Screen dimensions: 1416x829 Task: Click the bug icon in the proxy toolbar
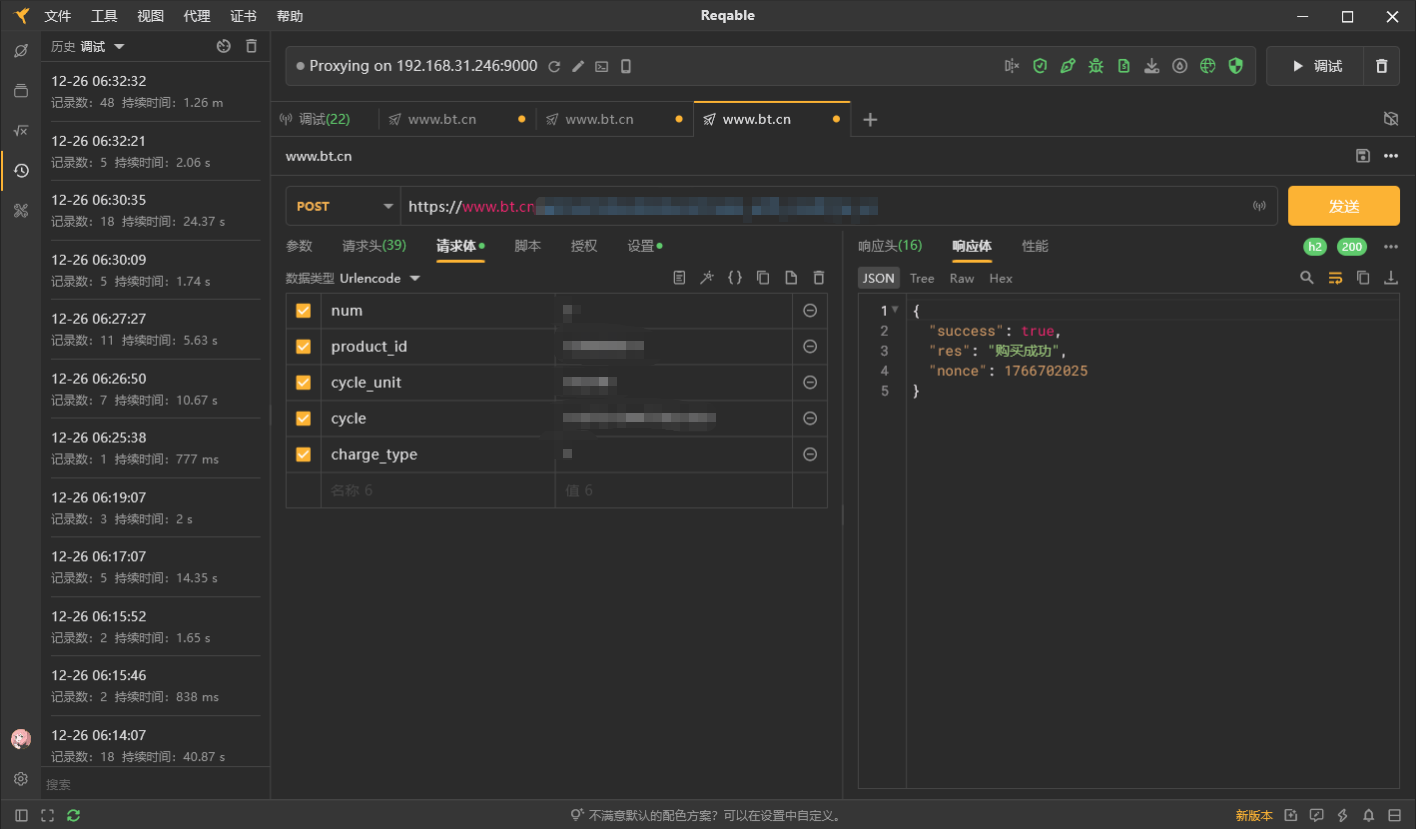coord(1096,66)
